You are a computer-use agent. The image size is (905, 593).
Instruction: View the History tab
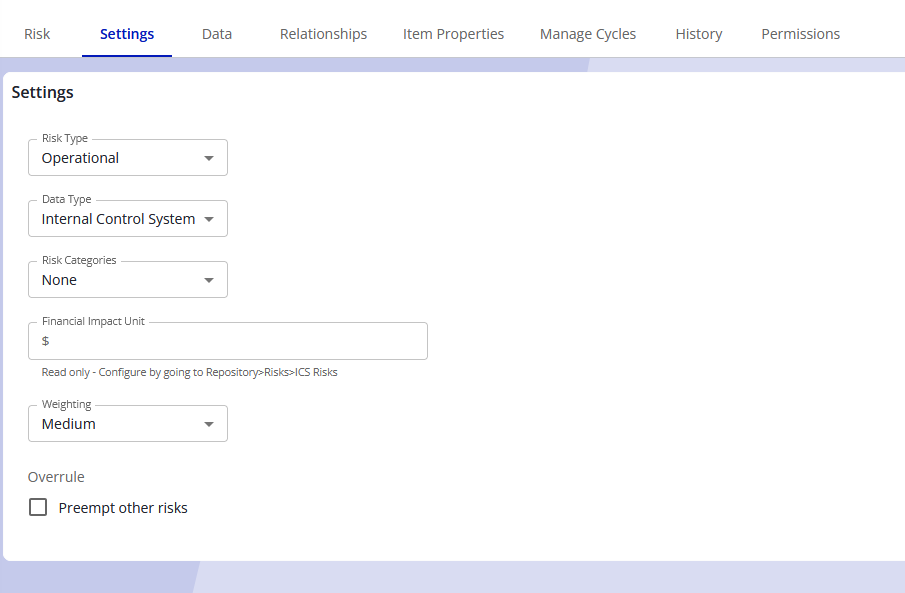(698, 34)
